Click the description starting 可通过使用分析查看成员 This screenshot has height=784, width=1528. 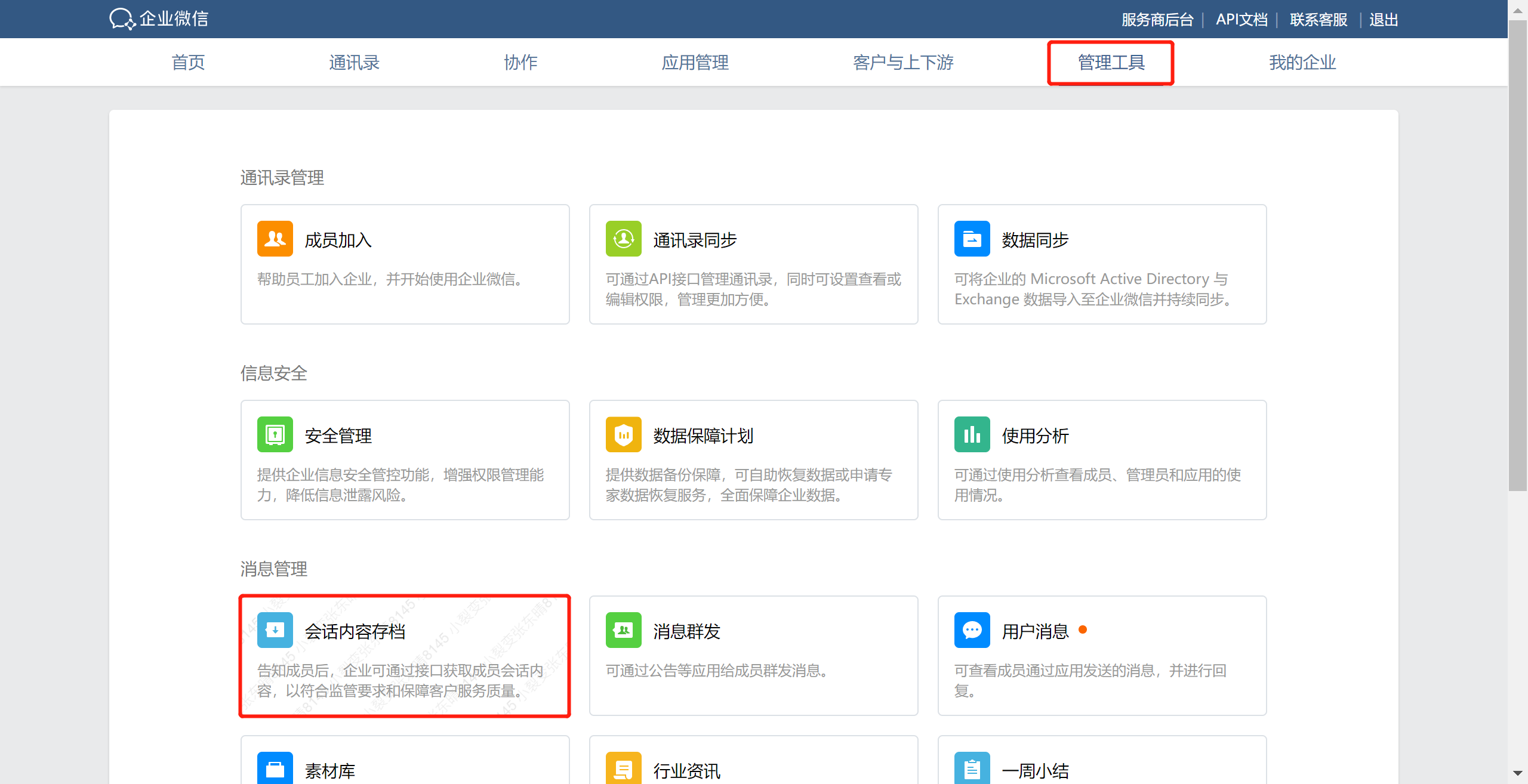[x=1098, y=485]
